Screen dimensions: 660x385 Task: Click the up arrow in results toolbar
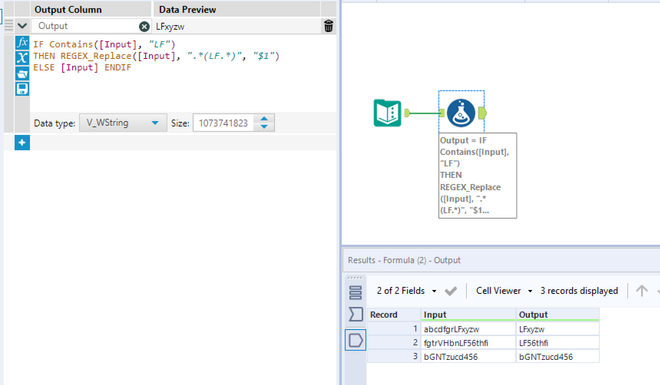pos(641,291)
